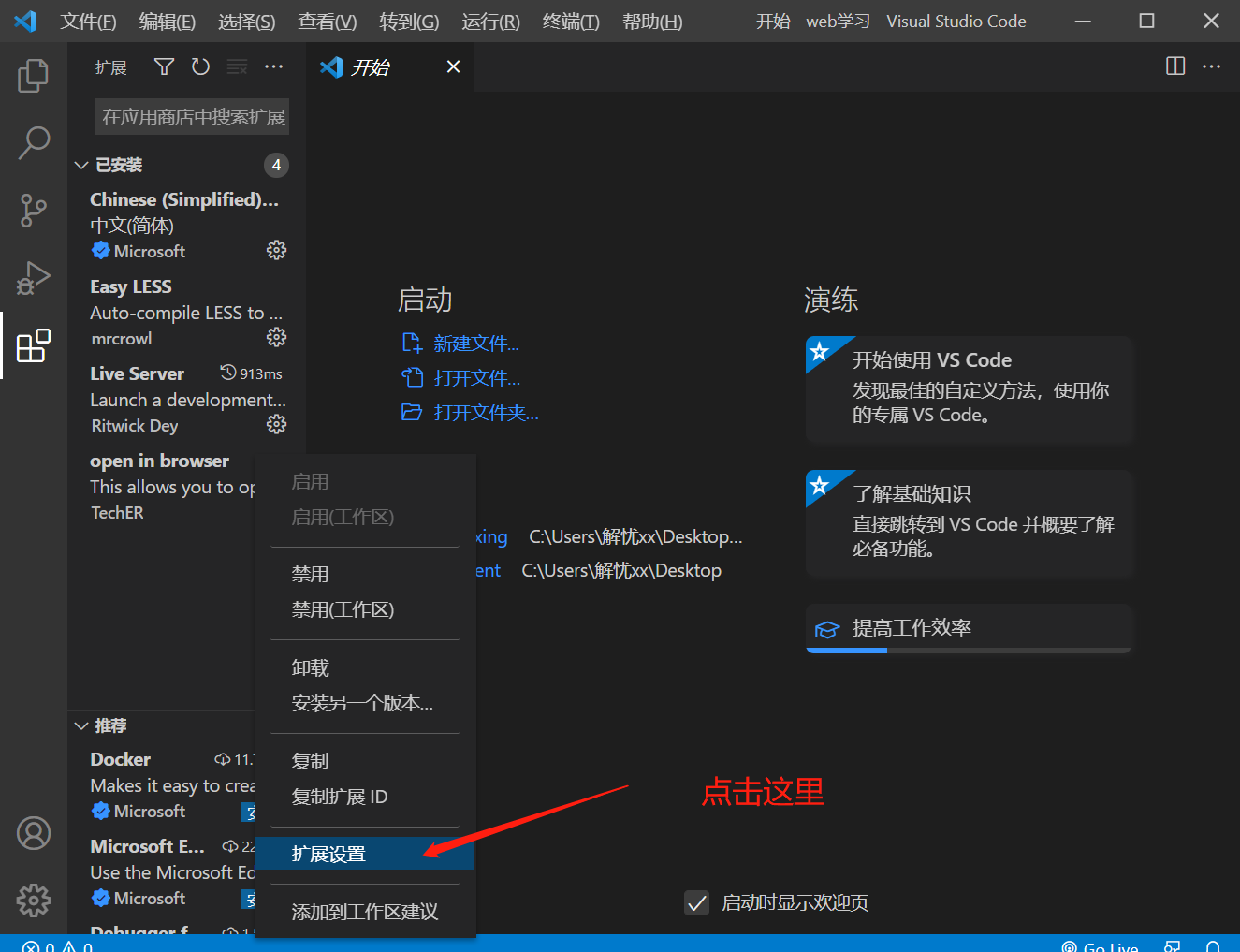Open extensions view more actions menu
This screenshot has width=1240, height=952.
click(273, 66)
